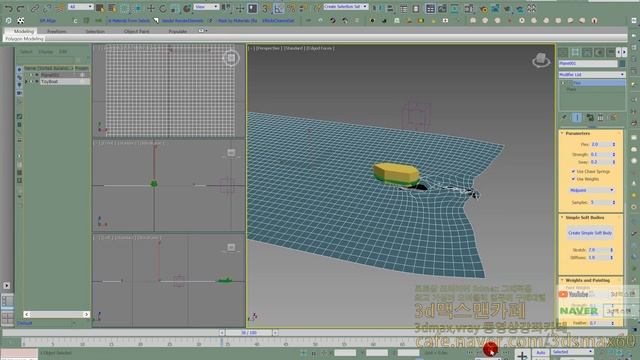Toggle Use Chase Springs checkbox

click(x=573, y=171)
